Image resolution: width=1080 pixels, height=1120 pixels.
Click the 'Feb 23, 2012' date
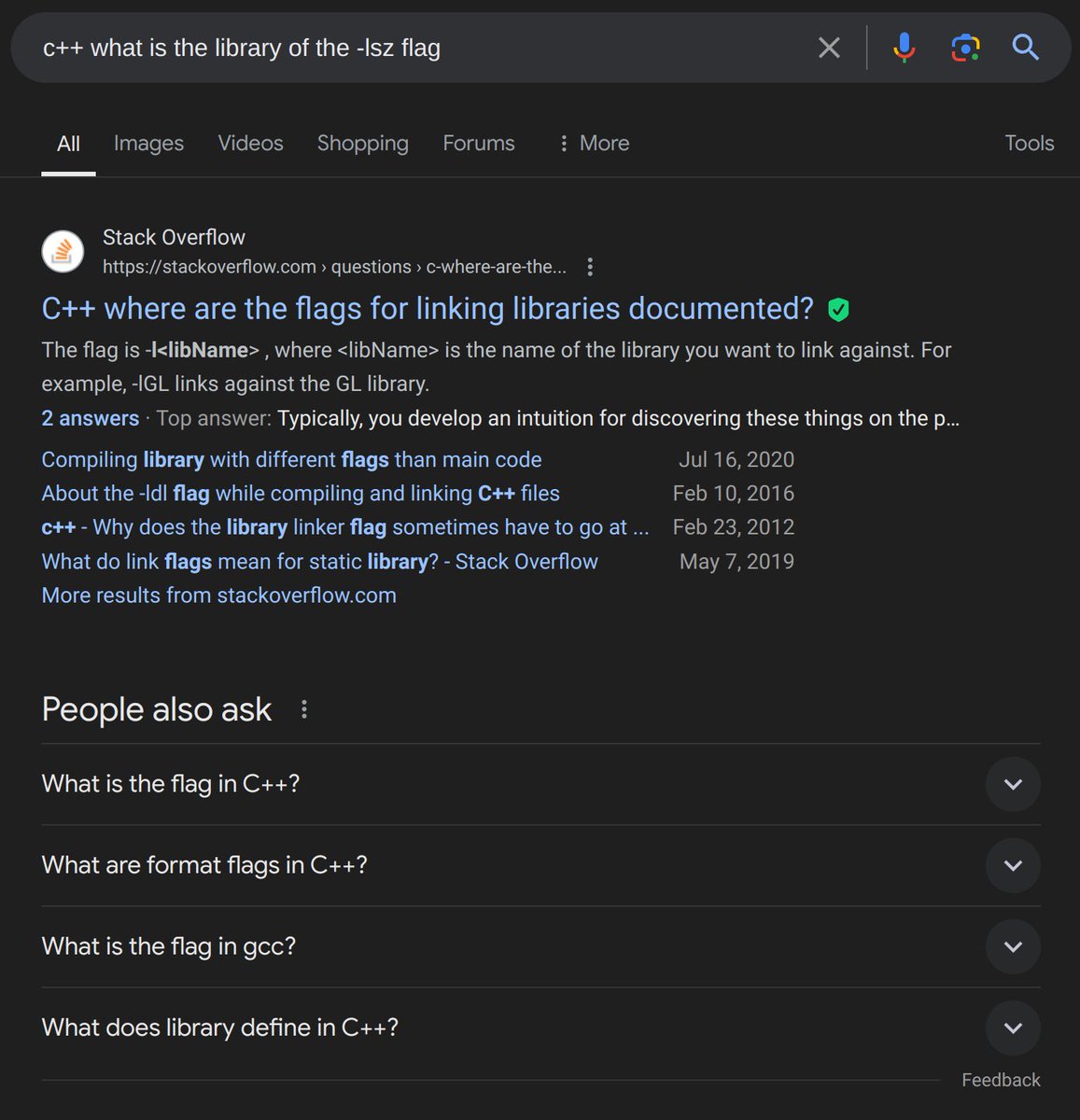734,527
